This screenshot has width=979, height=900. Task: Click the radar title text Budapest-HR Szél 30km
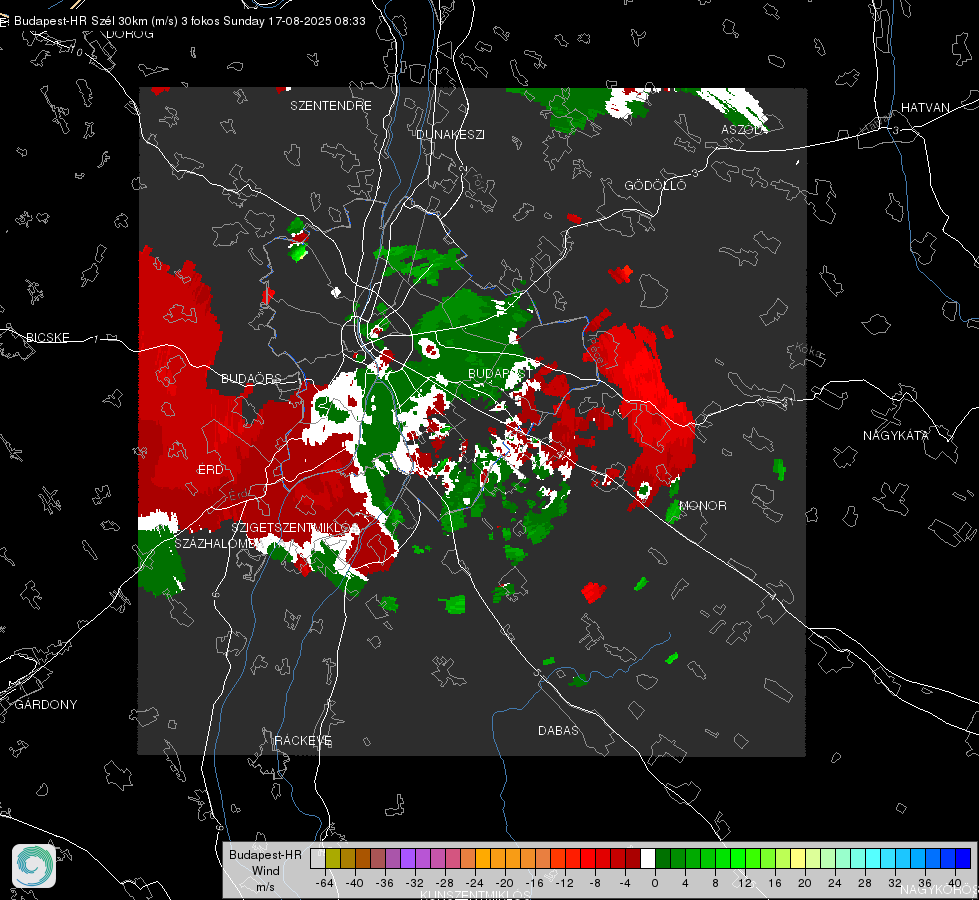(80, 21)
